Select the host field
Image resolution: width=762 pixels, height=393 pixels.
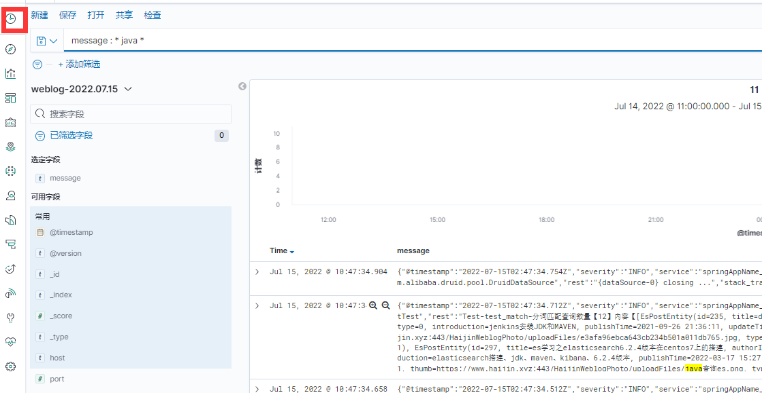tap(57, 358)
